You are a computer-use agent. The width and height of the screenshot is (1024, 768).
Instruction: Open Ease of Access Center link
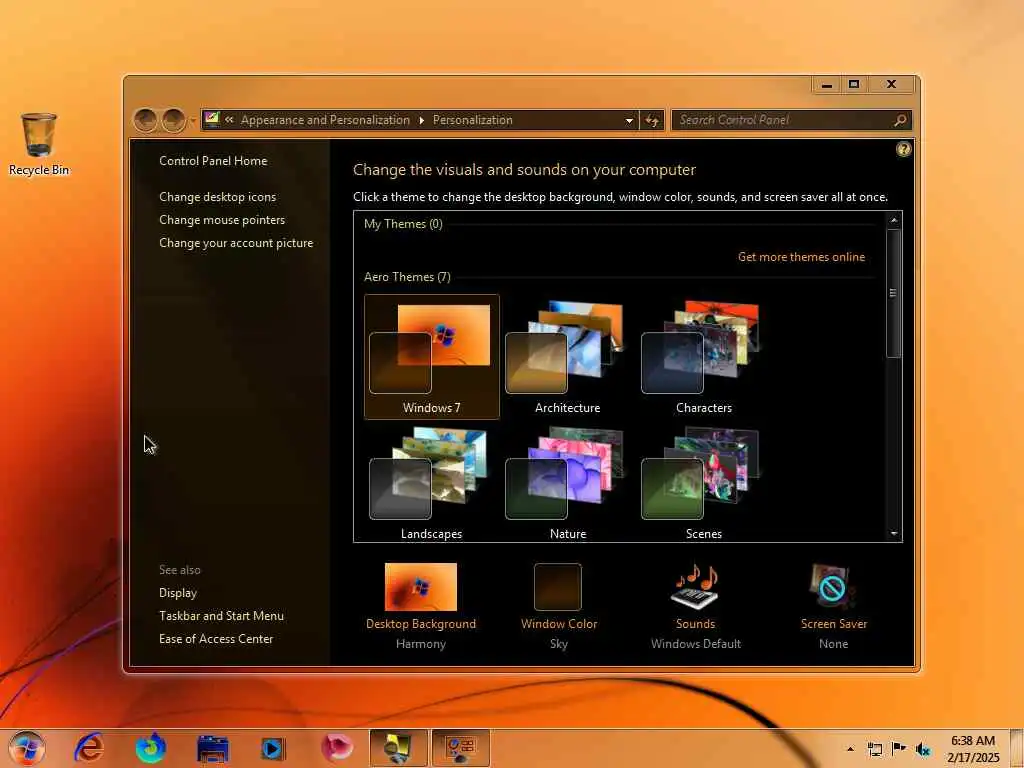pos(216,639)
